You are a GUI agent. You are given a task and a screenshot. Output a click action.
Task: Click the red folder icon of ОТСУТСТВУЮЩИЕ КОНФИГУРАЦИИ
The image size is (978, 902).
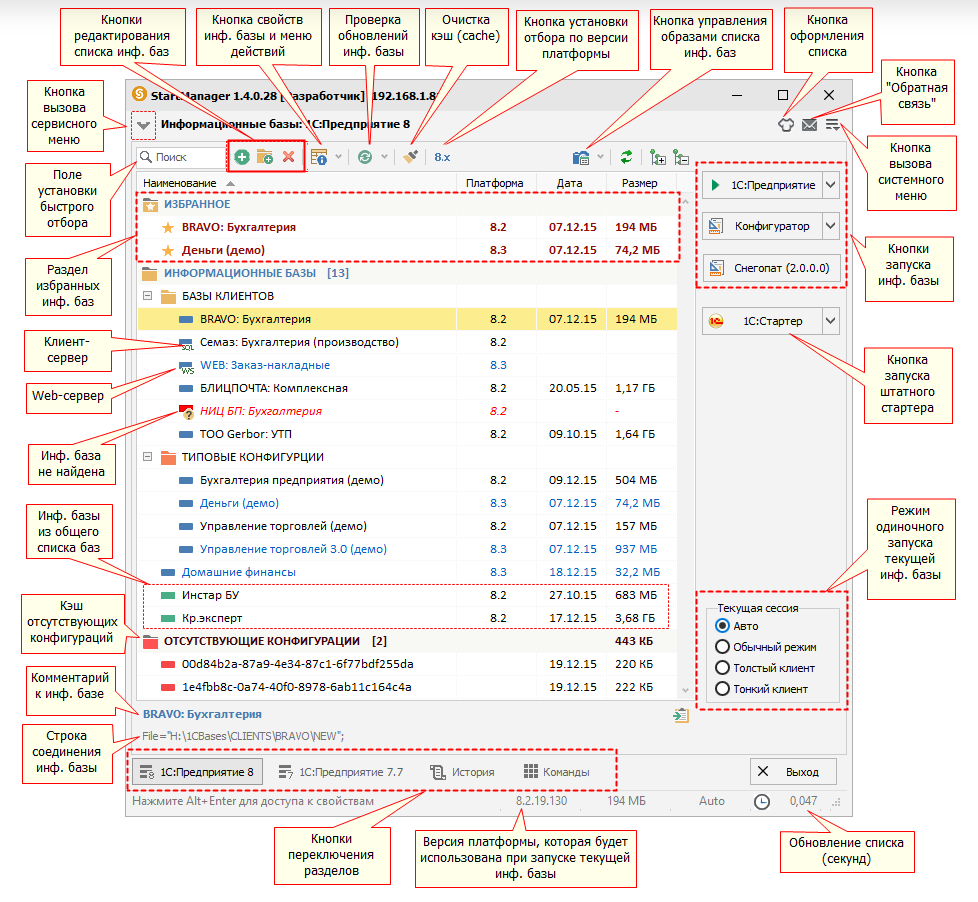(150, 641)
